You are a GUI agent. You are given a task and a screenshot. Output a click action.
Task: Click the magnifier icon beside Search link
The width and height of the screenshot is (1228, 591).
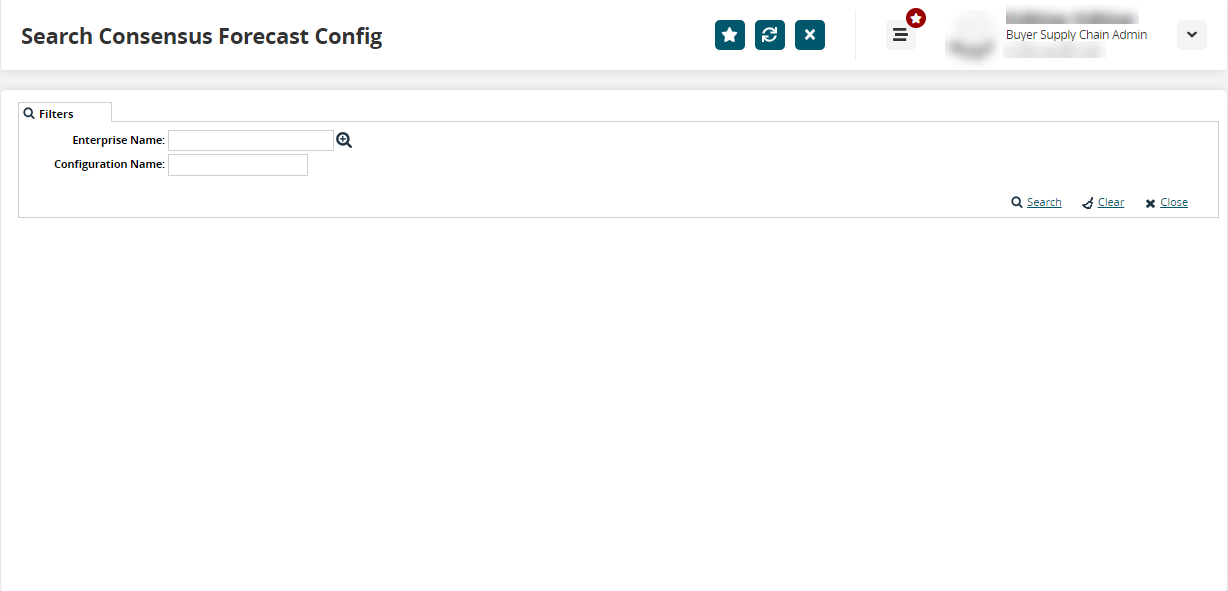[1017, 203]
